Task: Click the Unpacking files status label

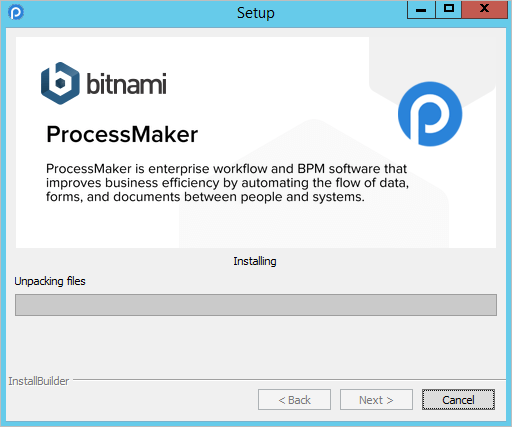Action: click(50, 281)
